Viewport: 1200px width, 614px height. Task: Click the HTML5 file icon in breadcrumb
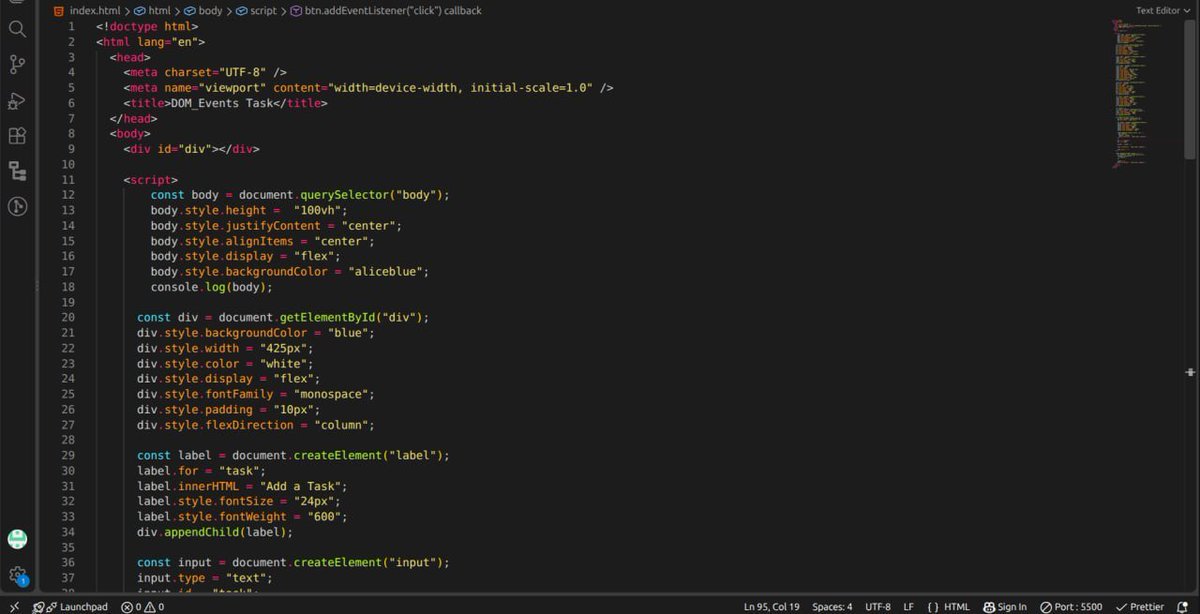click(x=59, y=11)
